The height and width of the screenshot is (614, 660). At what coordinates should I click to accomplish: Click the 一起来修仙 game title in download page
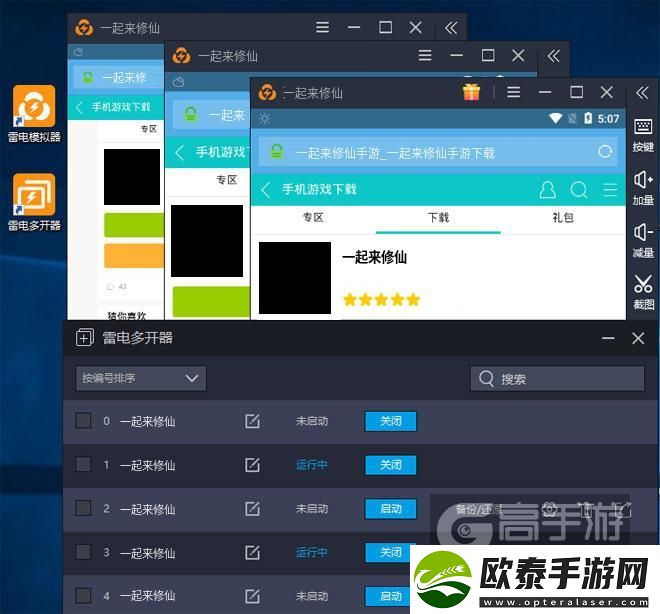click(375, 257)
